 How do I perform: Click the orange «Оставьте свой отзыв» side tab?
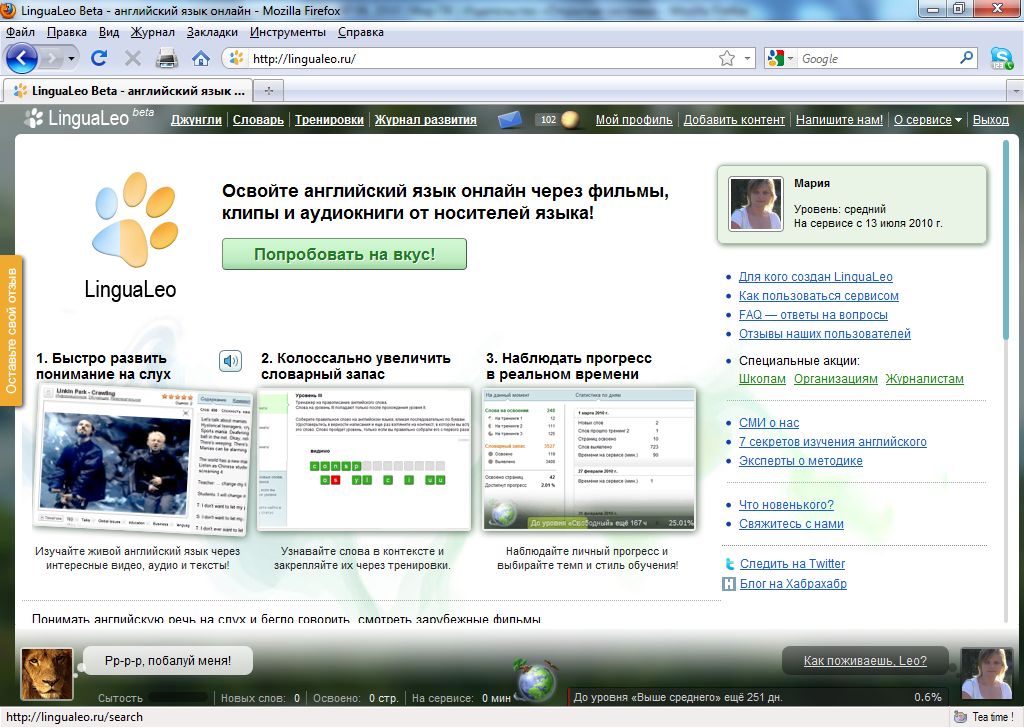[x=12, y=331]
